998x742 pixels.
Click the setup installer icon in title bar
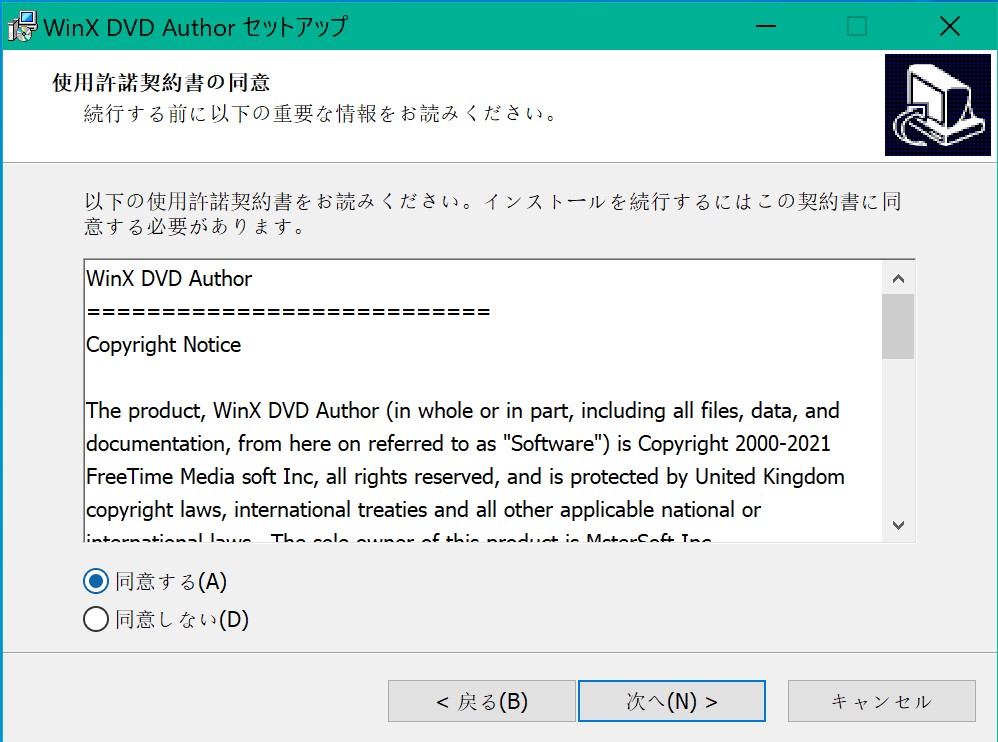(22, 27)
